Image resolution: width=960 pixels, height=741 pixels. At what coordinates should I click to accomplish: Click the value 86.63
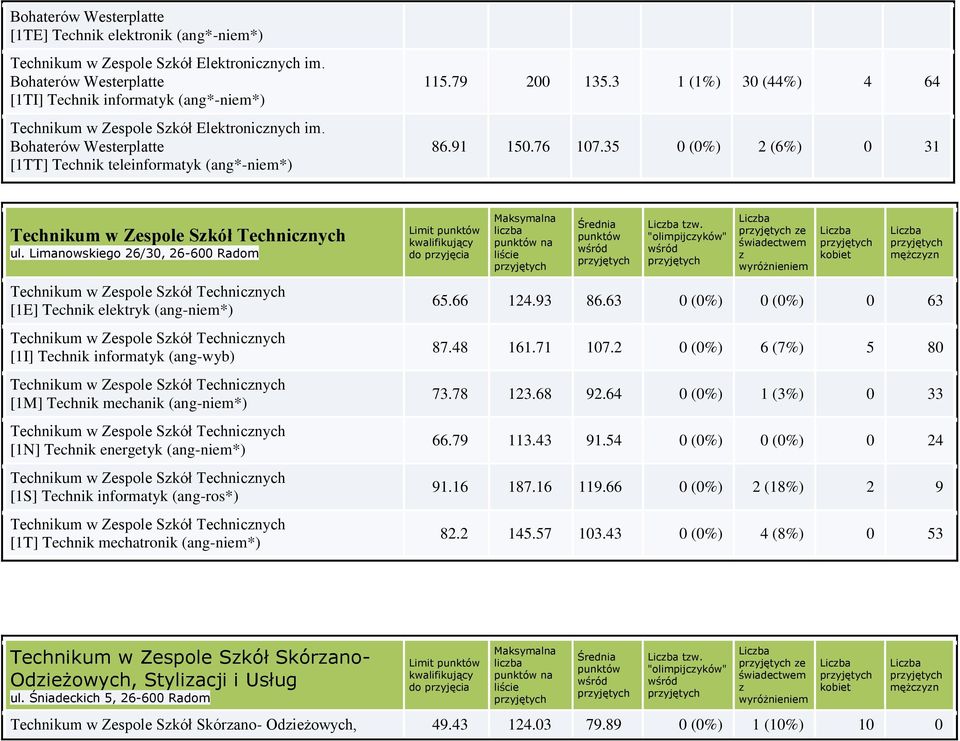(604, 301)
